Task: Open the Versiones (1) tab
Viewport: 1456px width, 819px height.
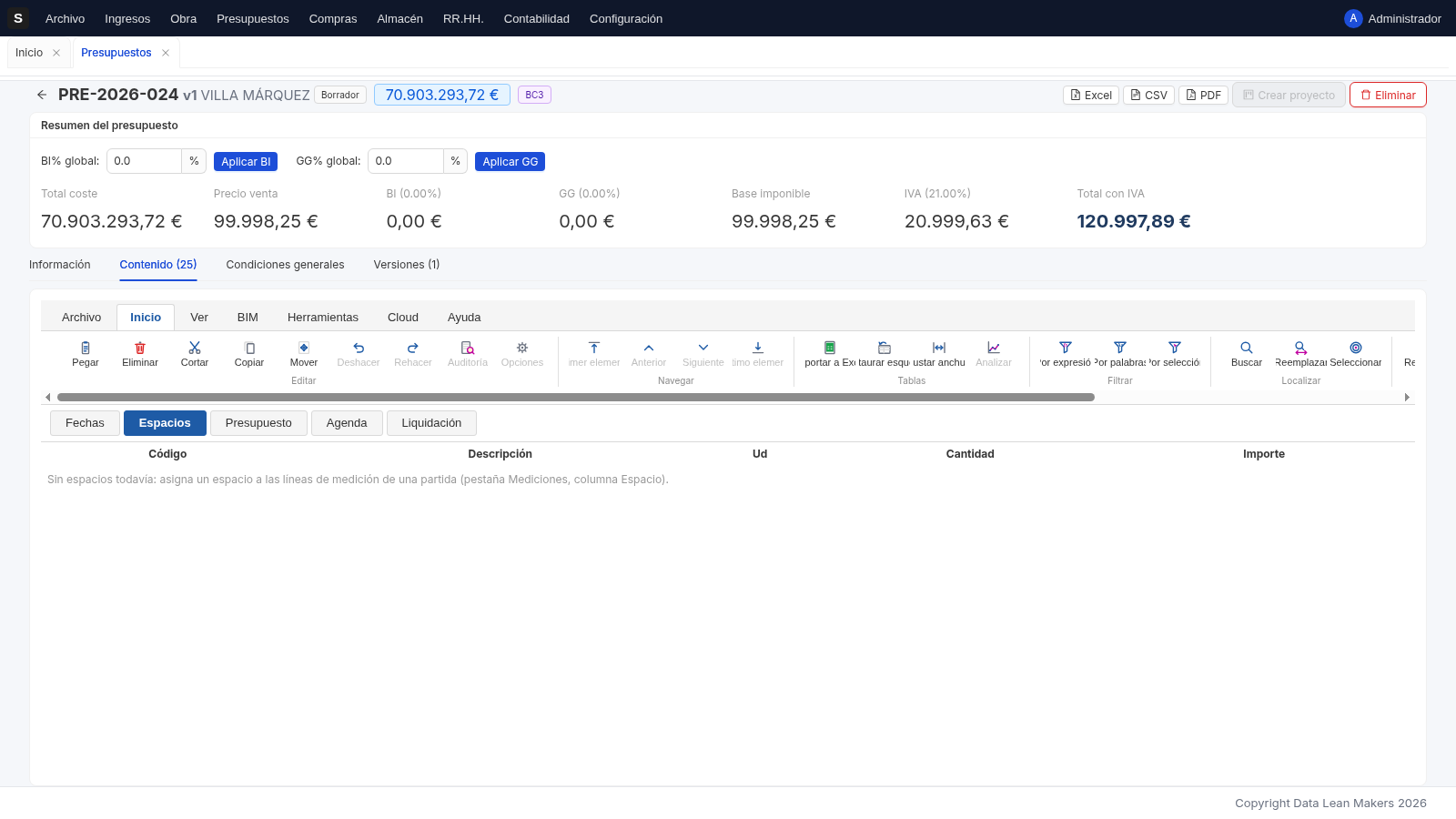Action: pyautogui.click(x=407, y=265)
